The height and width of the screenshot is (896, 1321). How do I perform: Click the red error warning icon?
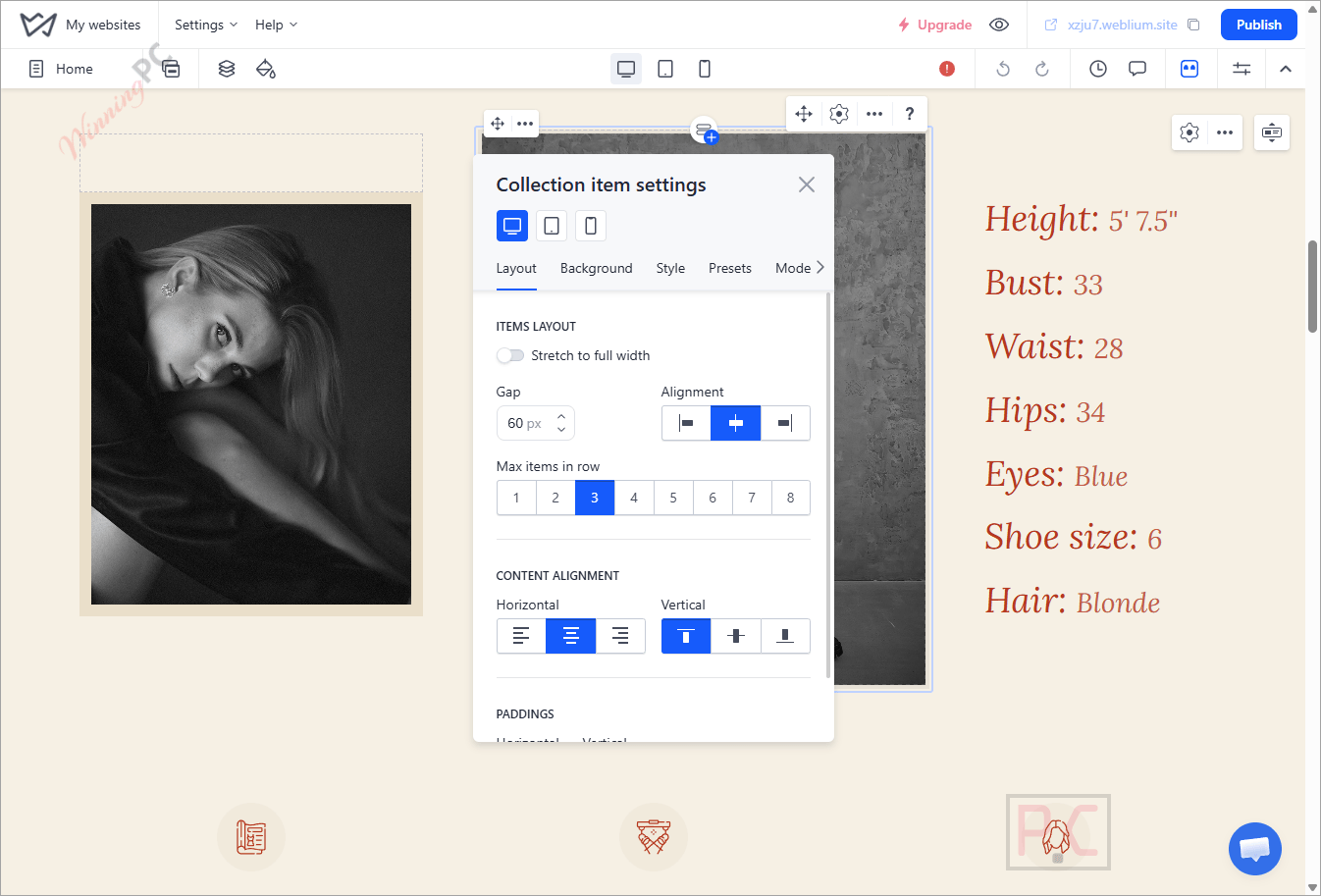(947, 69)
